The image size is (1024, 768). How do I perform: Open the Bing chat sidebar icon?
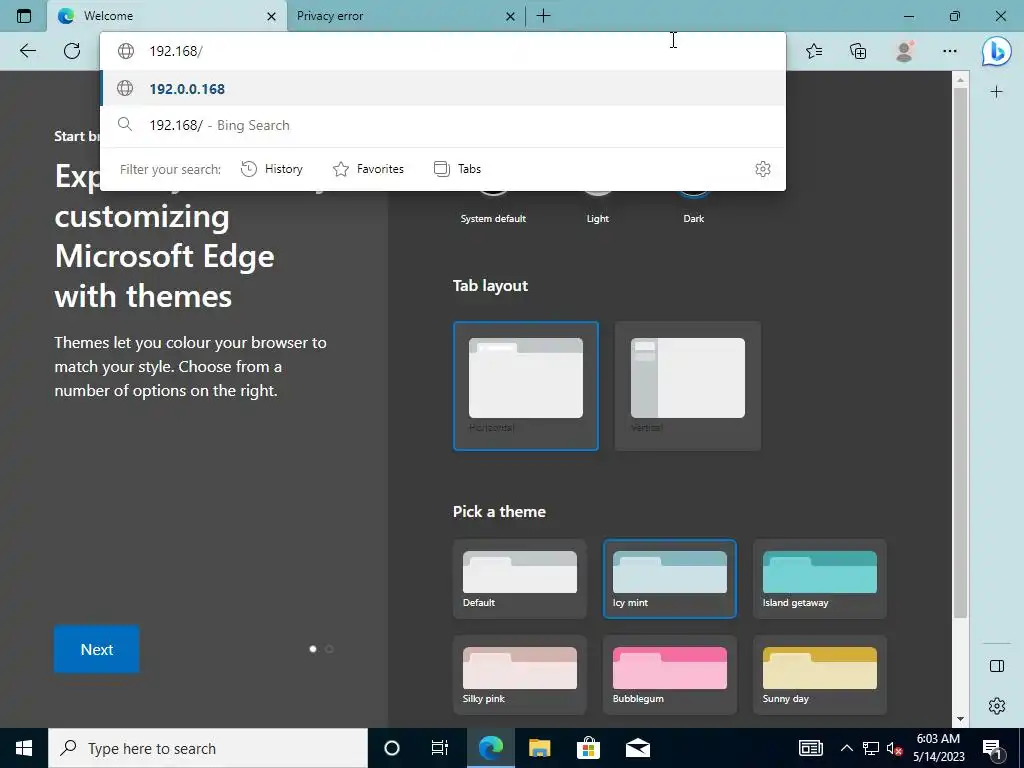(997, 51)
